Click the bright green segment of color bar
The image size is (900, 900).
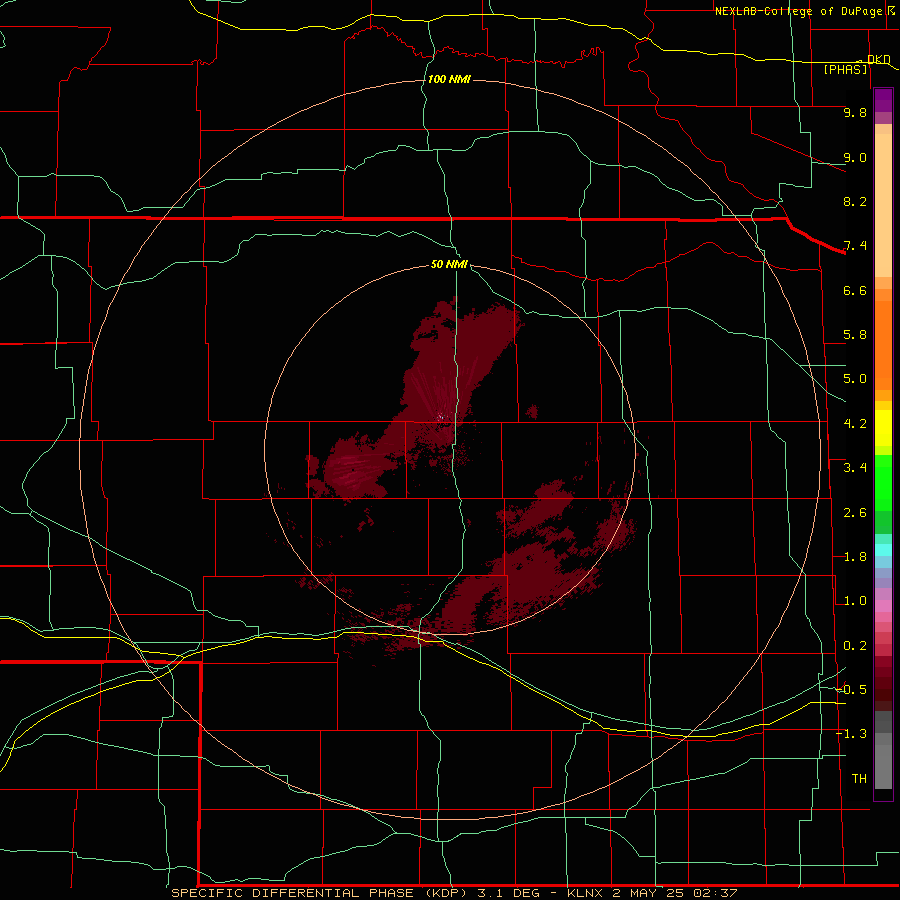pos(883,483)
